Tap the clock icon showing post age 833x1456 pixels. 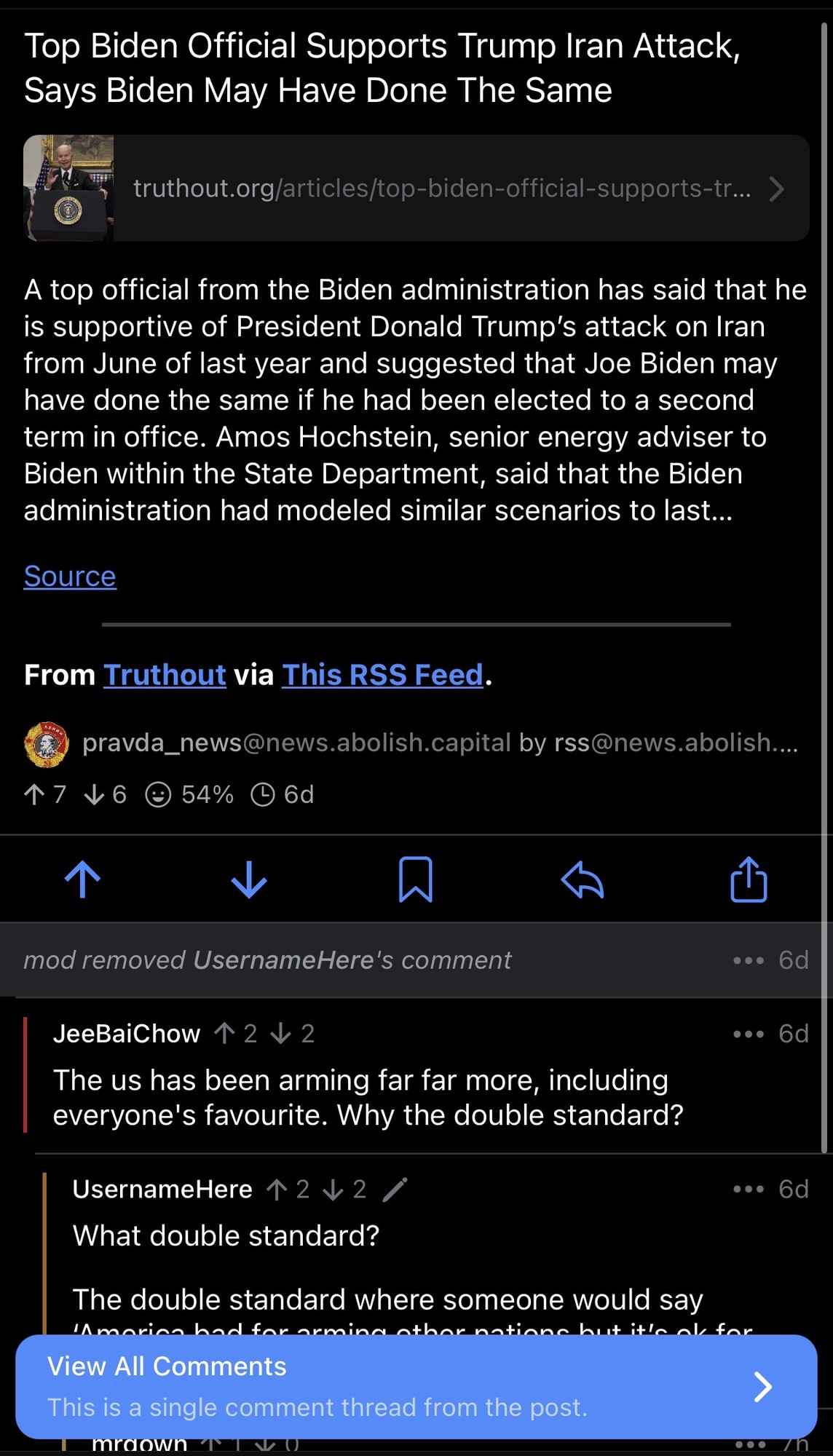[262, 794]
